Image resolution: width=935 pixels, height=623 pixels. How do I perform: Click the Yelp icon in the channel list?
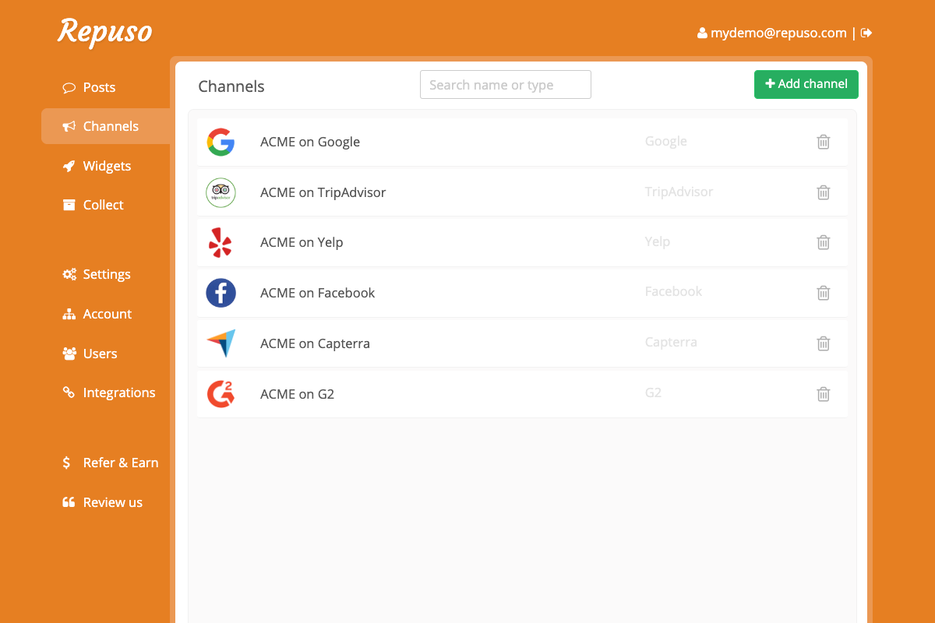[221, 242]
